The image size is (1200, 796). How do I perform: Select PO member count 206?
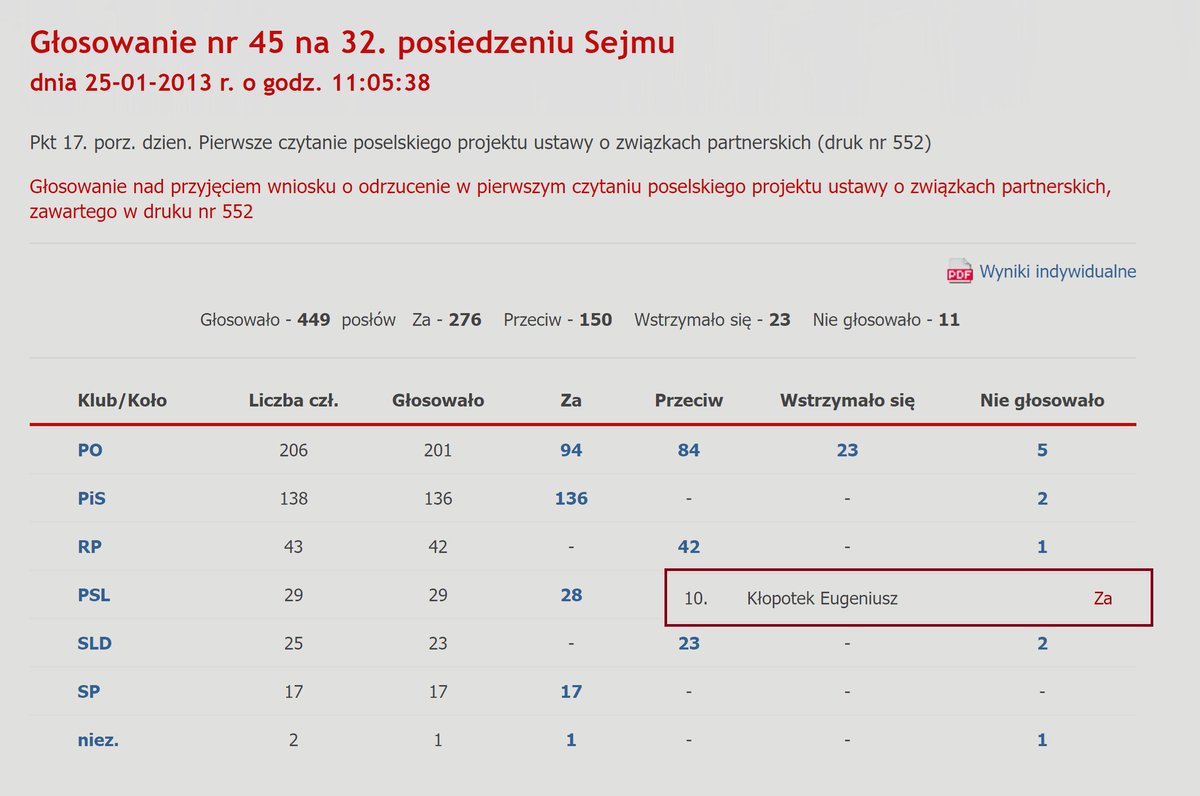coord(294,450)
